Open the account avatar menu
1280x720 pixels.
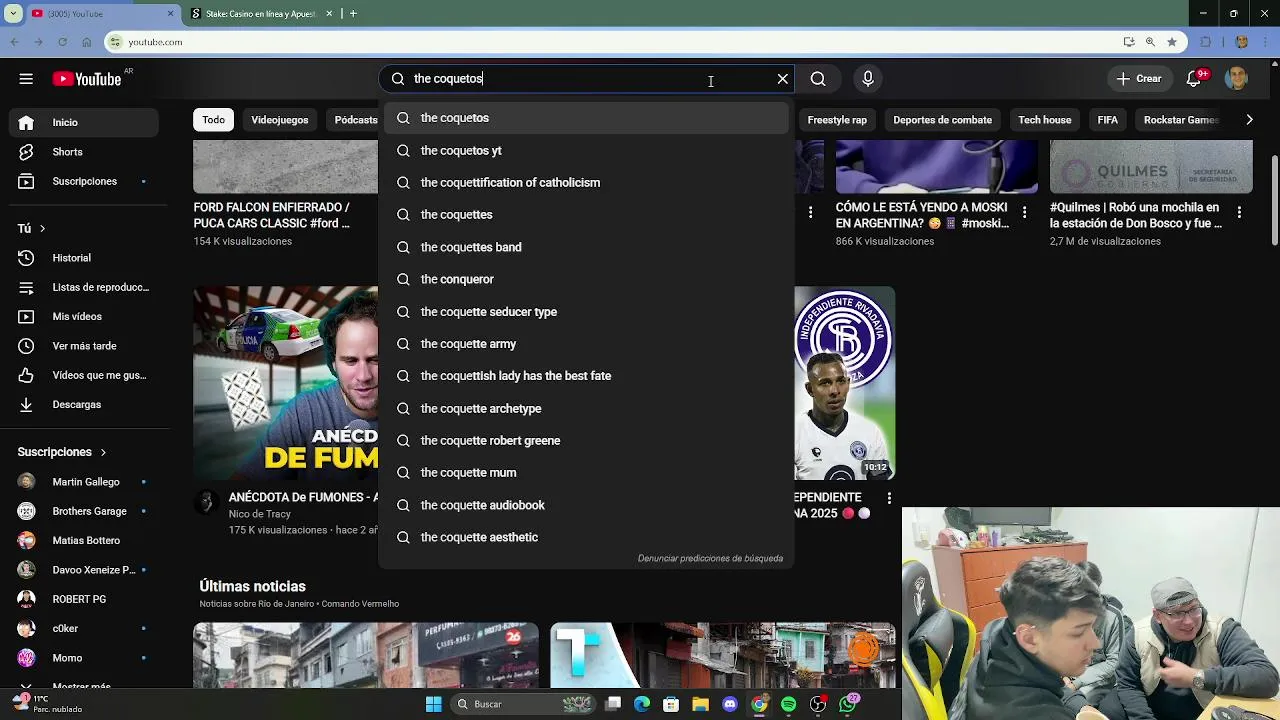coord(1237,79)
